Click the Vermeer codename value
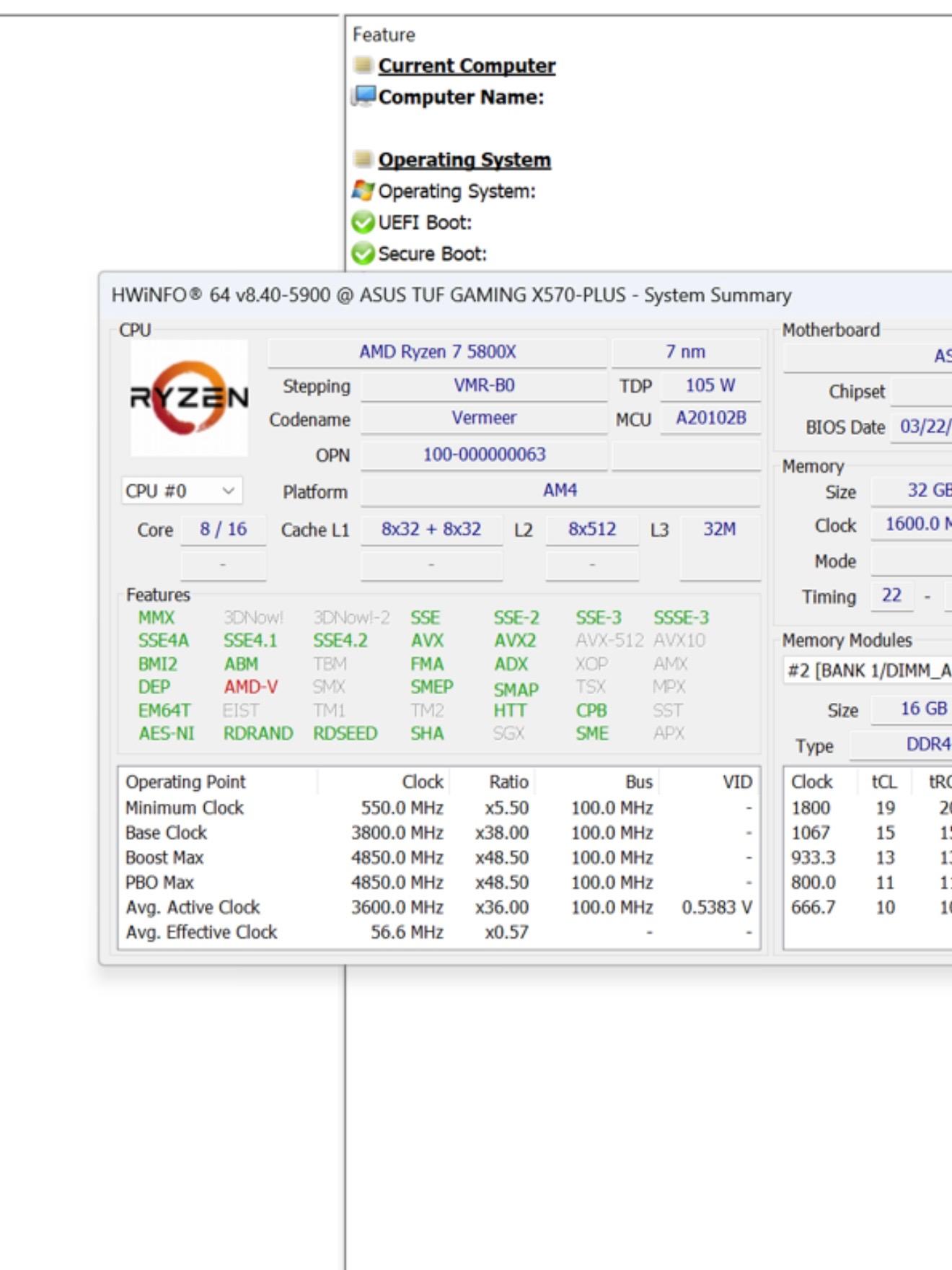The height and width of the screenshot is (1270, 952). pos(484,418)
